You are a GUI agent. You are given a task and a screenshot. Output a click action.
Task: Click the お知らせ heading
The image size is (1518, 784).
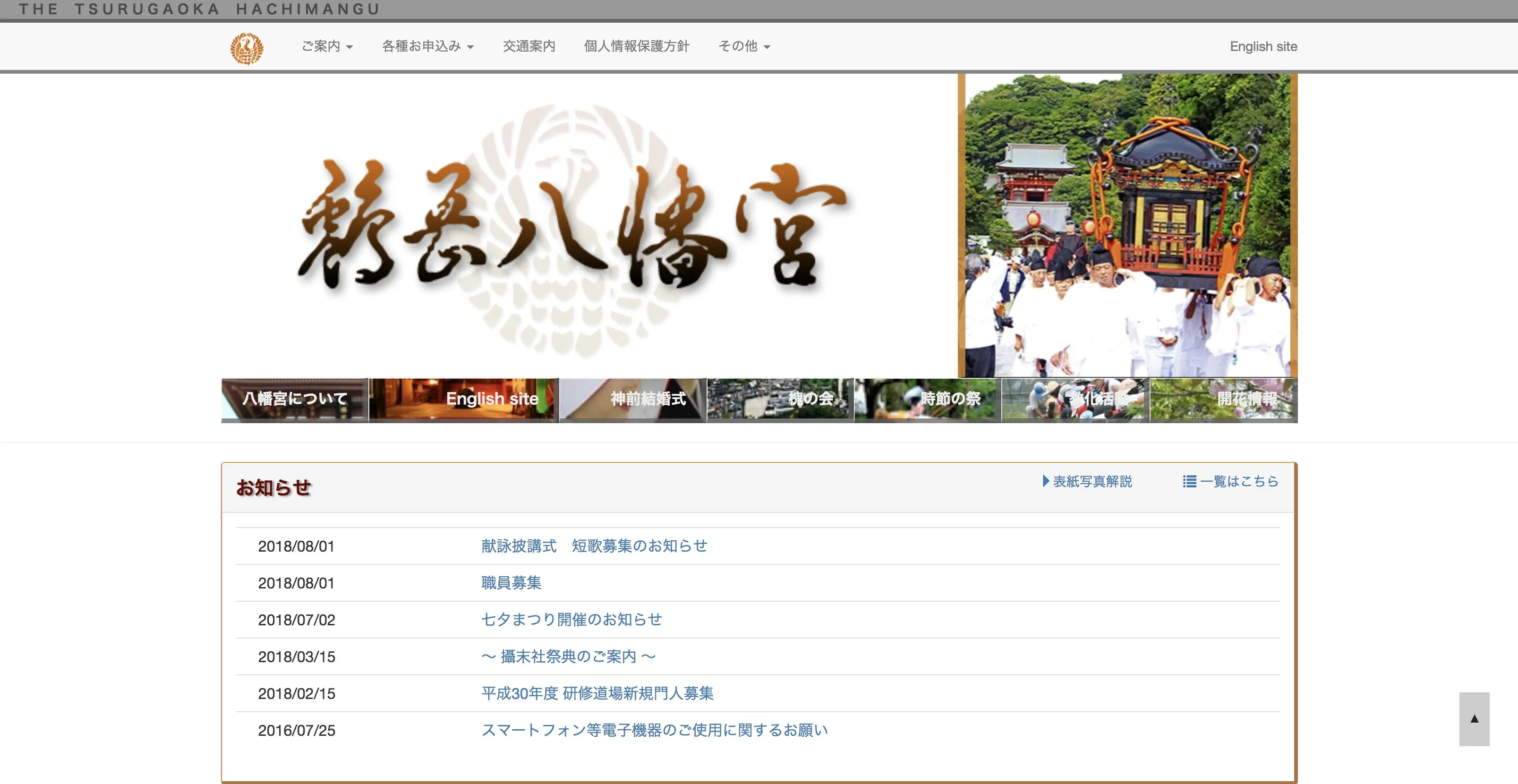273,487
